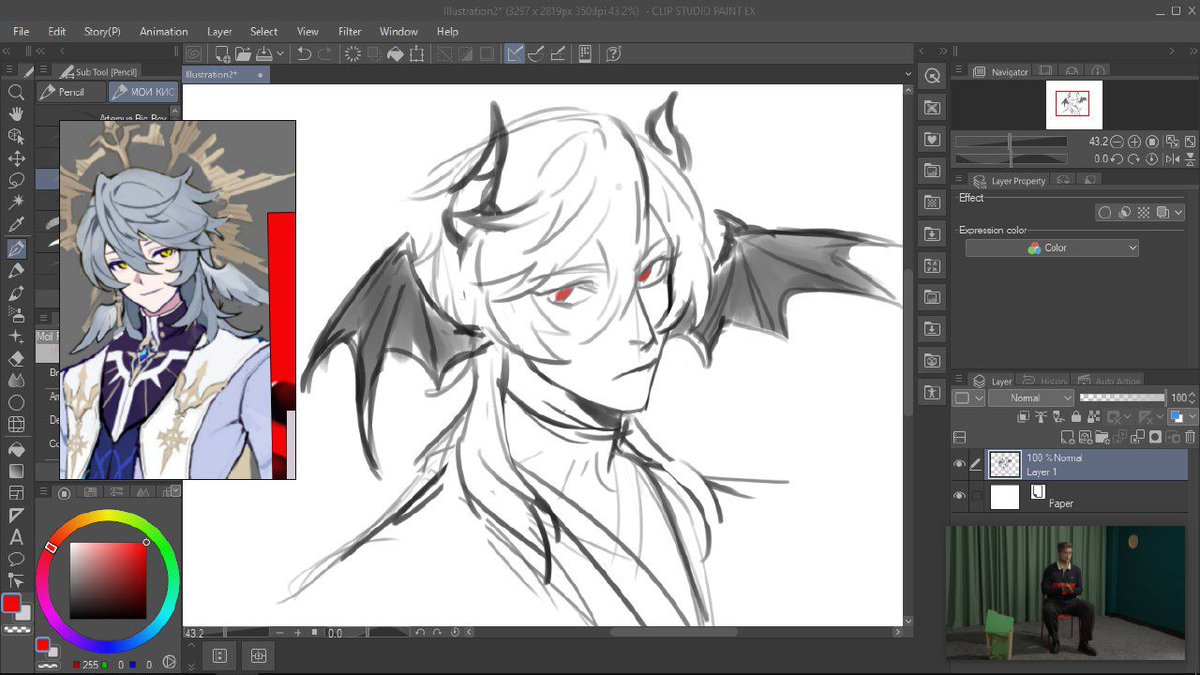Image resolution: width=1200 pixels, height=675 pixels.
Task: Zoom out in the Navigator panel
Action: [1117, 142]
